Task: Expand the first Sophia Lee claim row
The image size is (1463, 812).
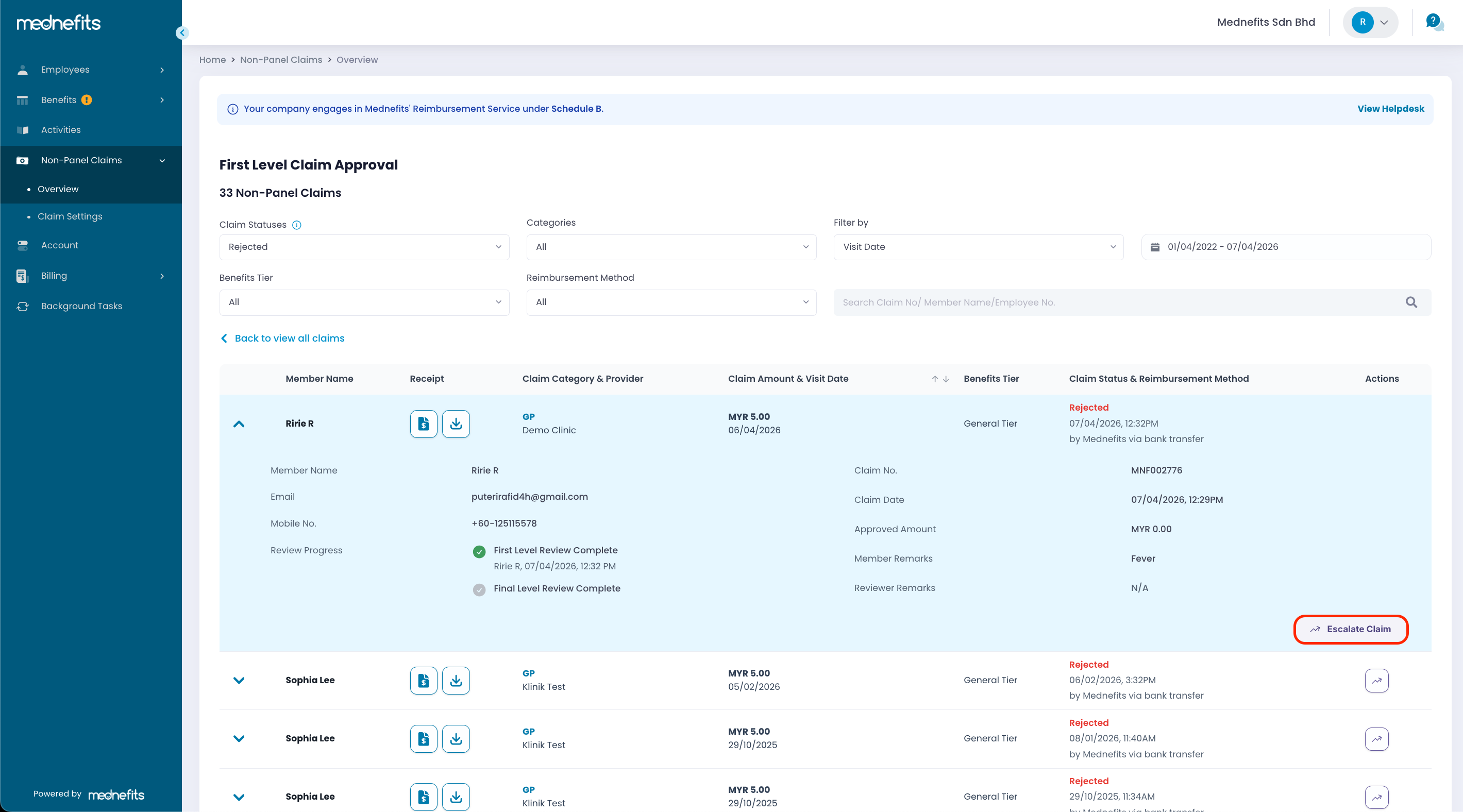Action: click(239, 680)
